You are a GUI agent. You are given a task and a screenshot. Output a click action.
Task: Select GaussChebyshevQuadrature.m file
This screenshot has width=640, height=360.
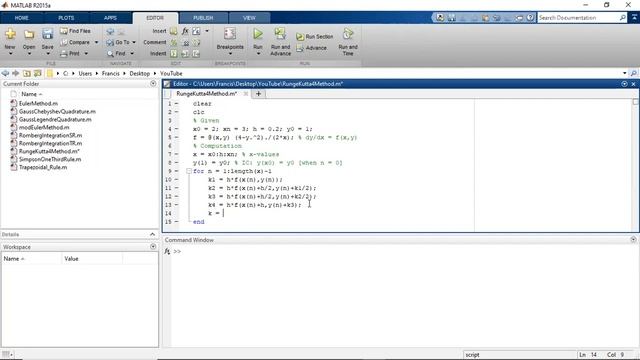(57, 111)
